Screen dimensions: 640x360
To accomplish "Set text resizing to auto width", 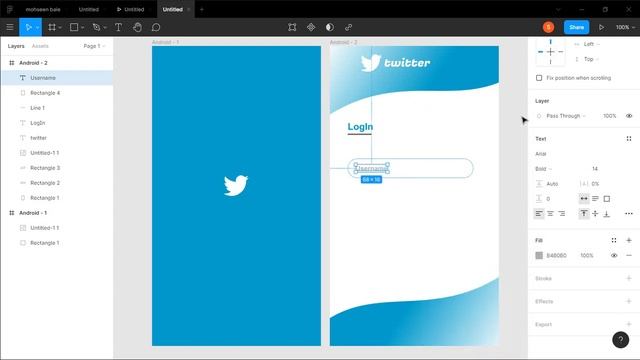I will (x=584, y=198).
